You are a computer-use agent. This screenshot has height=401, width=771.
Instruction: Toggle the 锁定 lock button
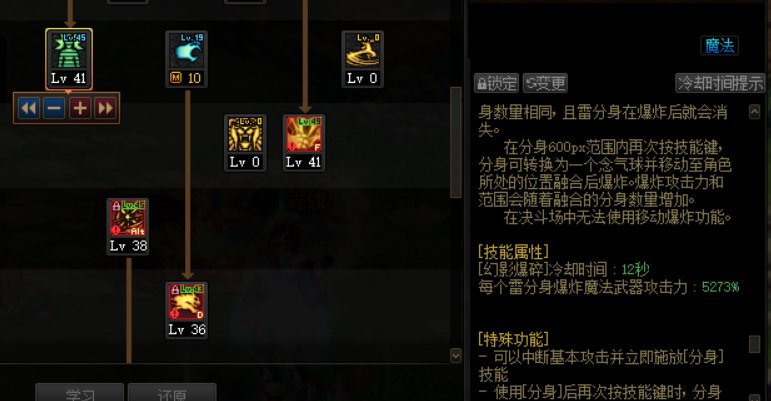click(x=497, y=83)
